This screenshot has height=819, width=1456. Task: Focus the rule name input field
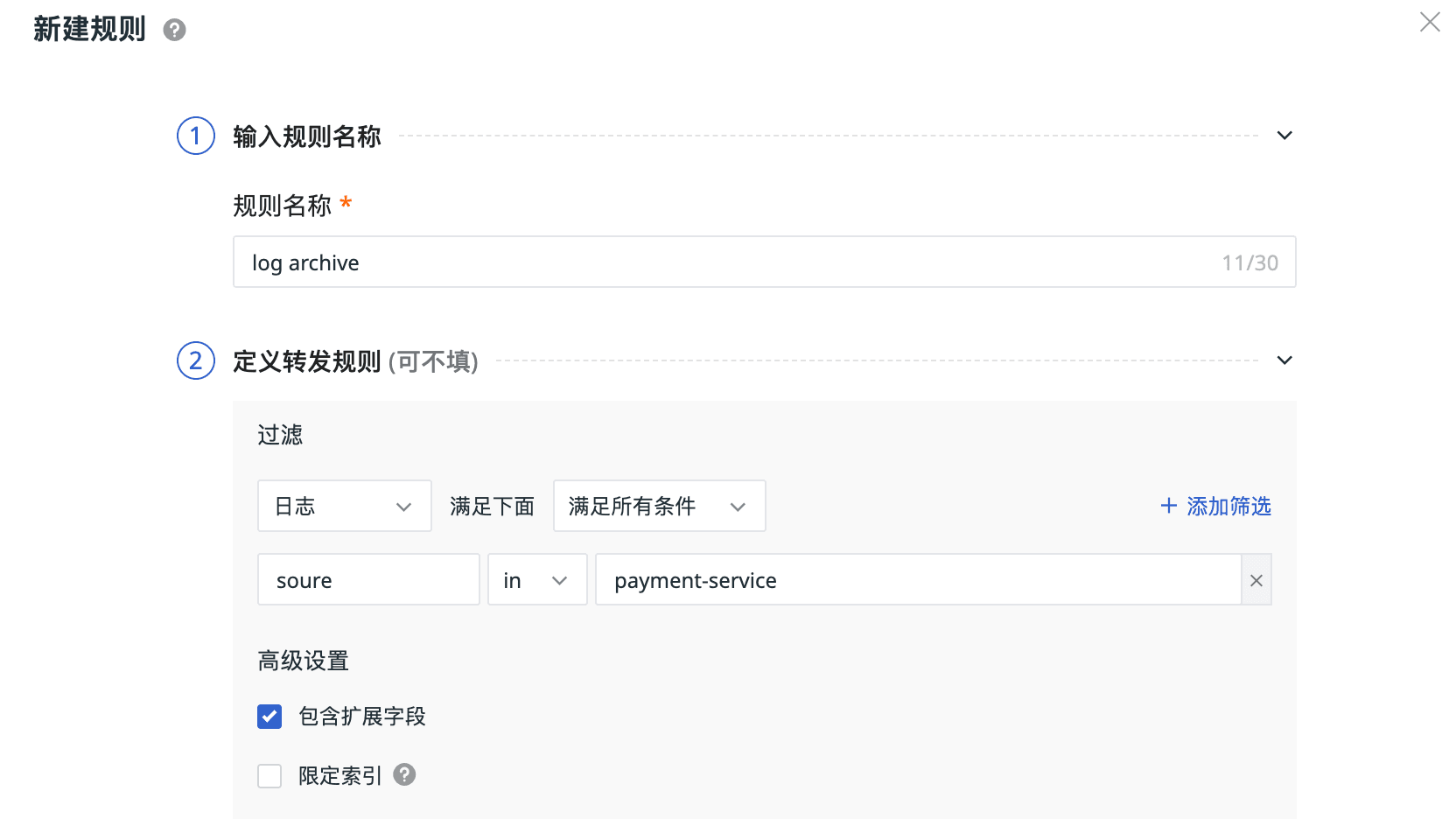[764, 262]
